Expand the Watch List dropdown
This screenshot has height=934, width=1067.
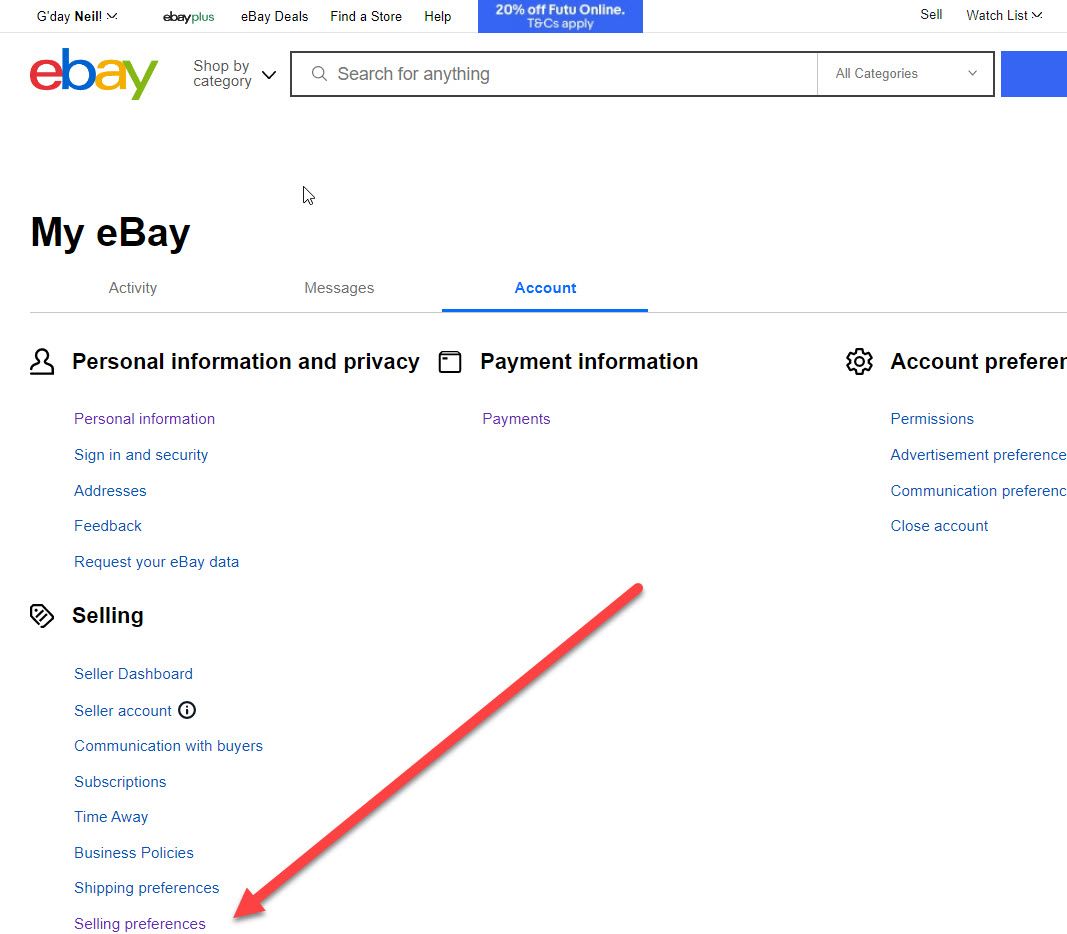[x=1004, y=16]
